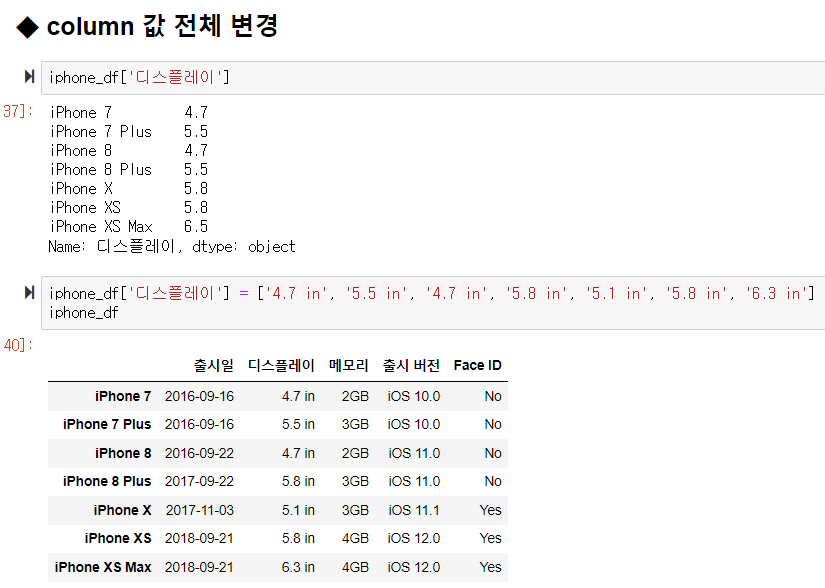
Task: Click the 2GB memory cell for iPhone 7
Action: click(355, 396)
